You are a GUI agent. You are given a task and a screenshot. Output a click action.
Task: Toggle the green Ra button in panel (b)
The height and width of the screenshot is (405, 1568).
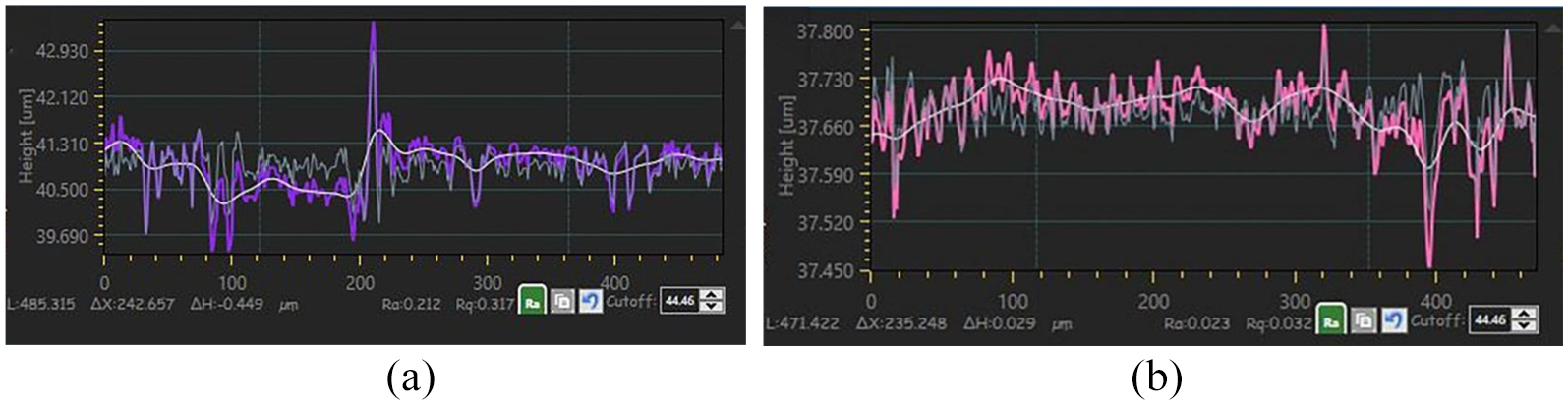[x=1331, y=318]
